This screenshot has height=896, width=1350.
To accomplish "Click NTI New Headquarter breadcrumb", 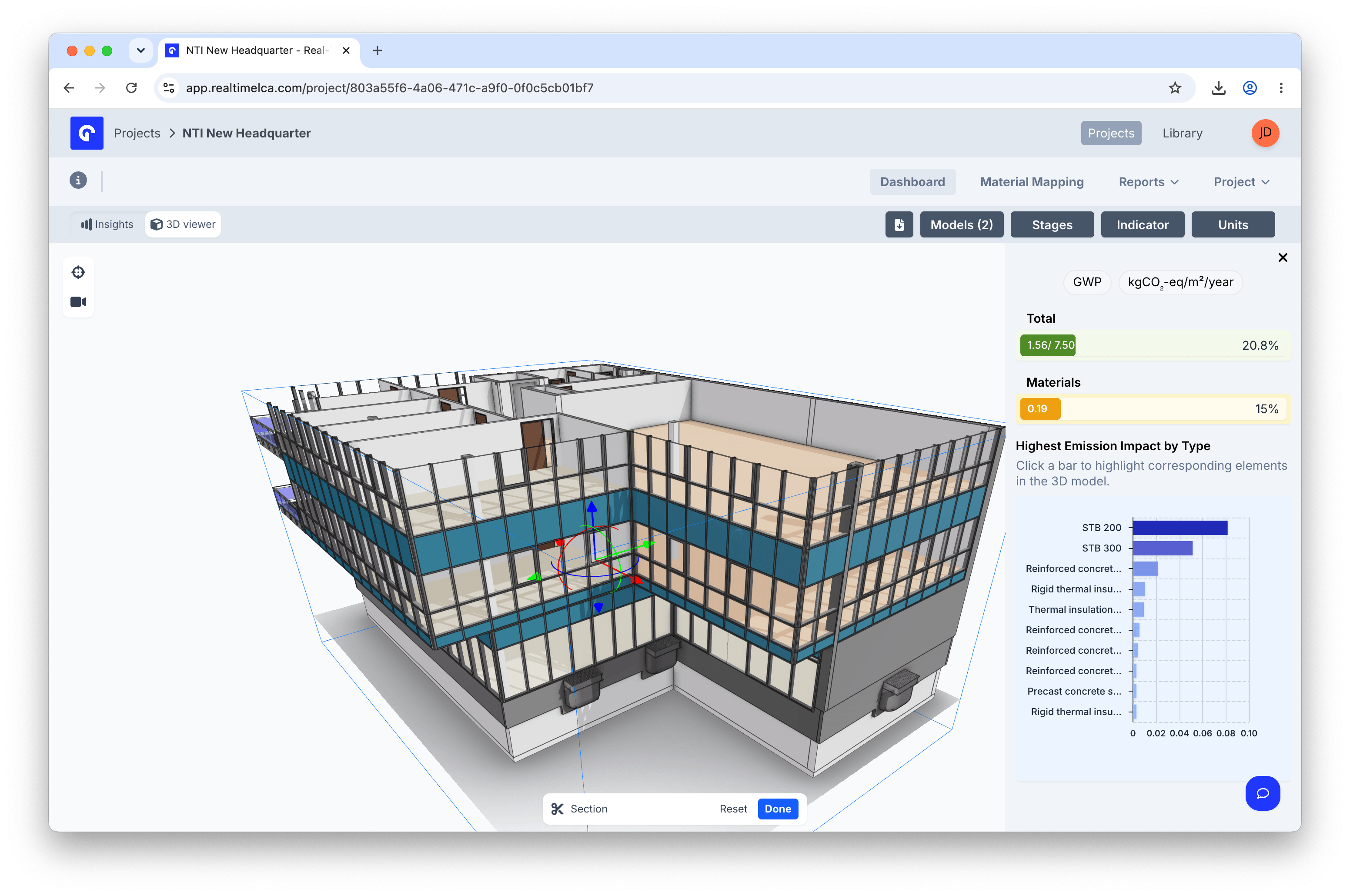I will pos(246,133).
